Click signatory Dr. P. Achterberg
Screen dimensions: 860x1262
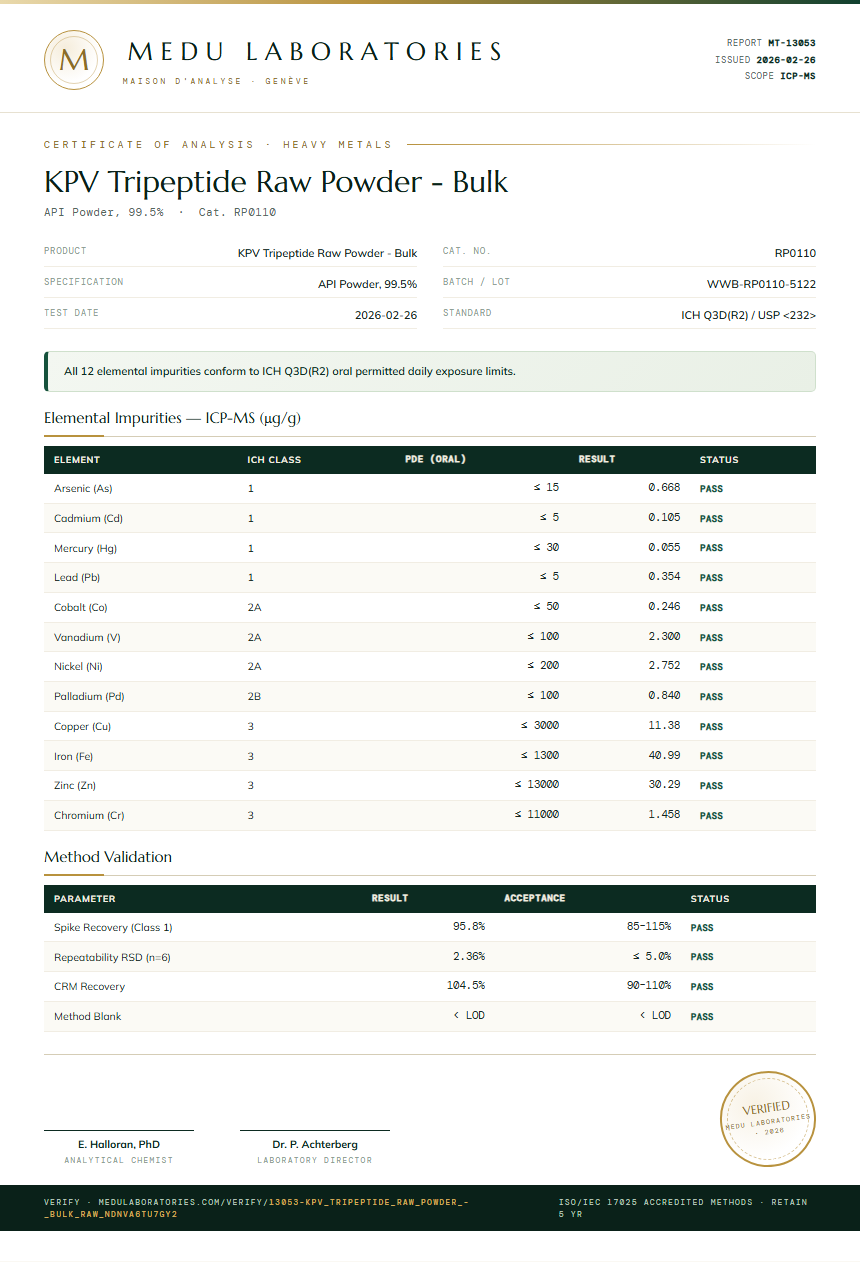coord(315,1144)
